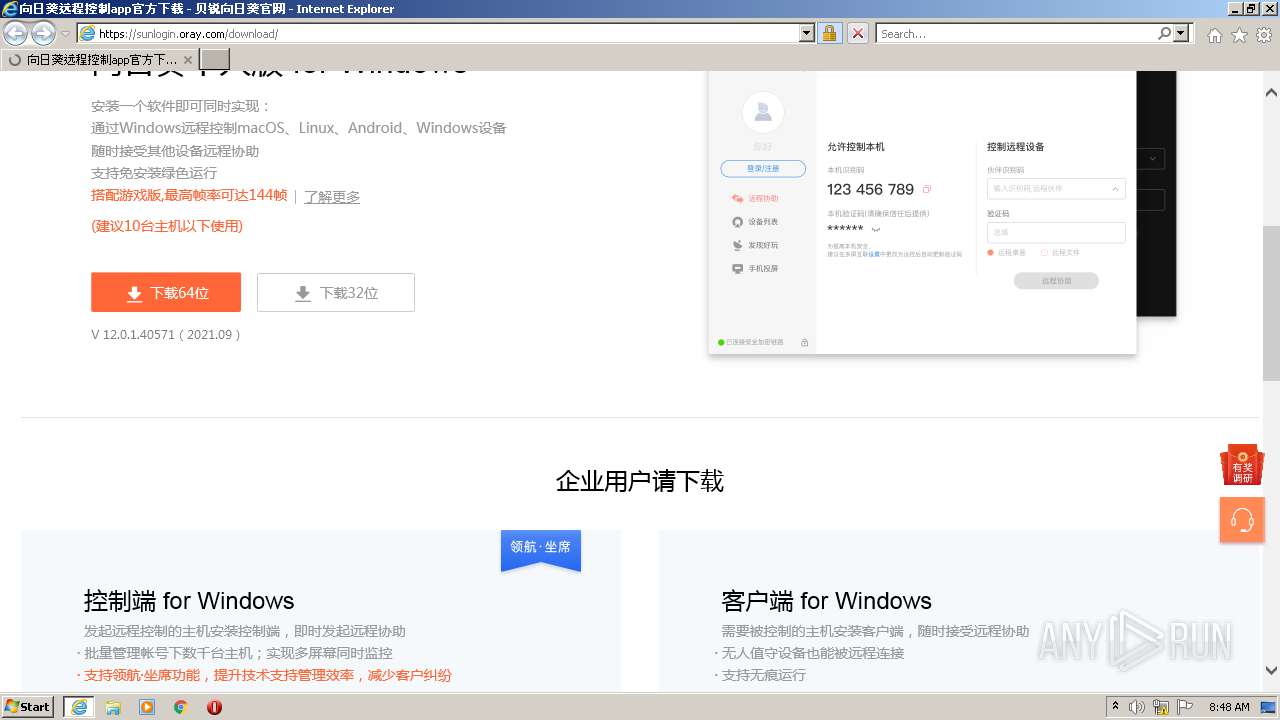Image resolution: width=1280 pixels, height=720 pixels.
Task: Expand the address bar autocomplete dropdown
Action: 807,33
